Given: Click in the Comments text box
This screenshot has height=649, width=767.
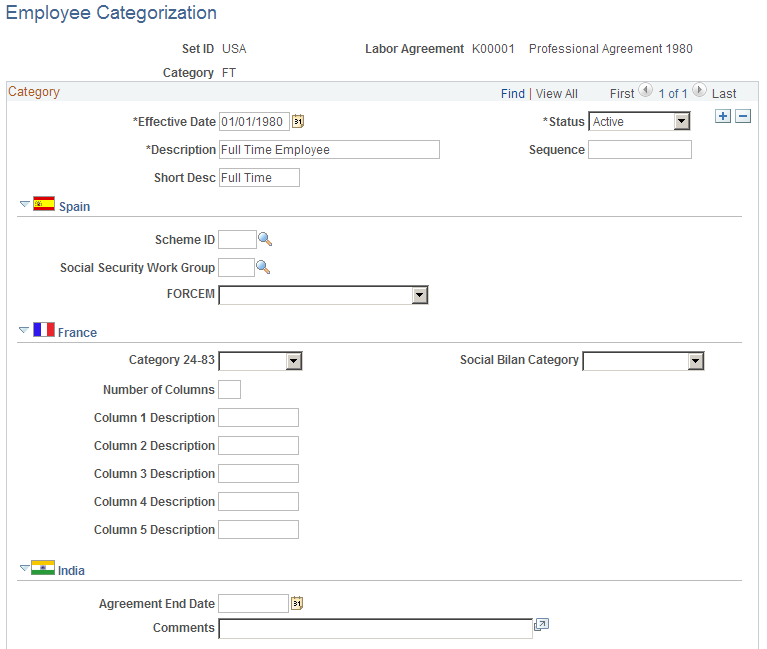Looking at the screenshot, I should tap(376, 628).
